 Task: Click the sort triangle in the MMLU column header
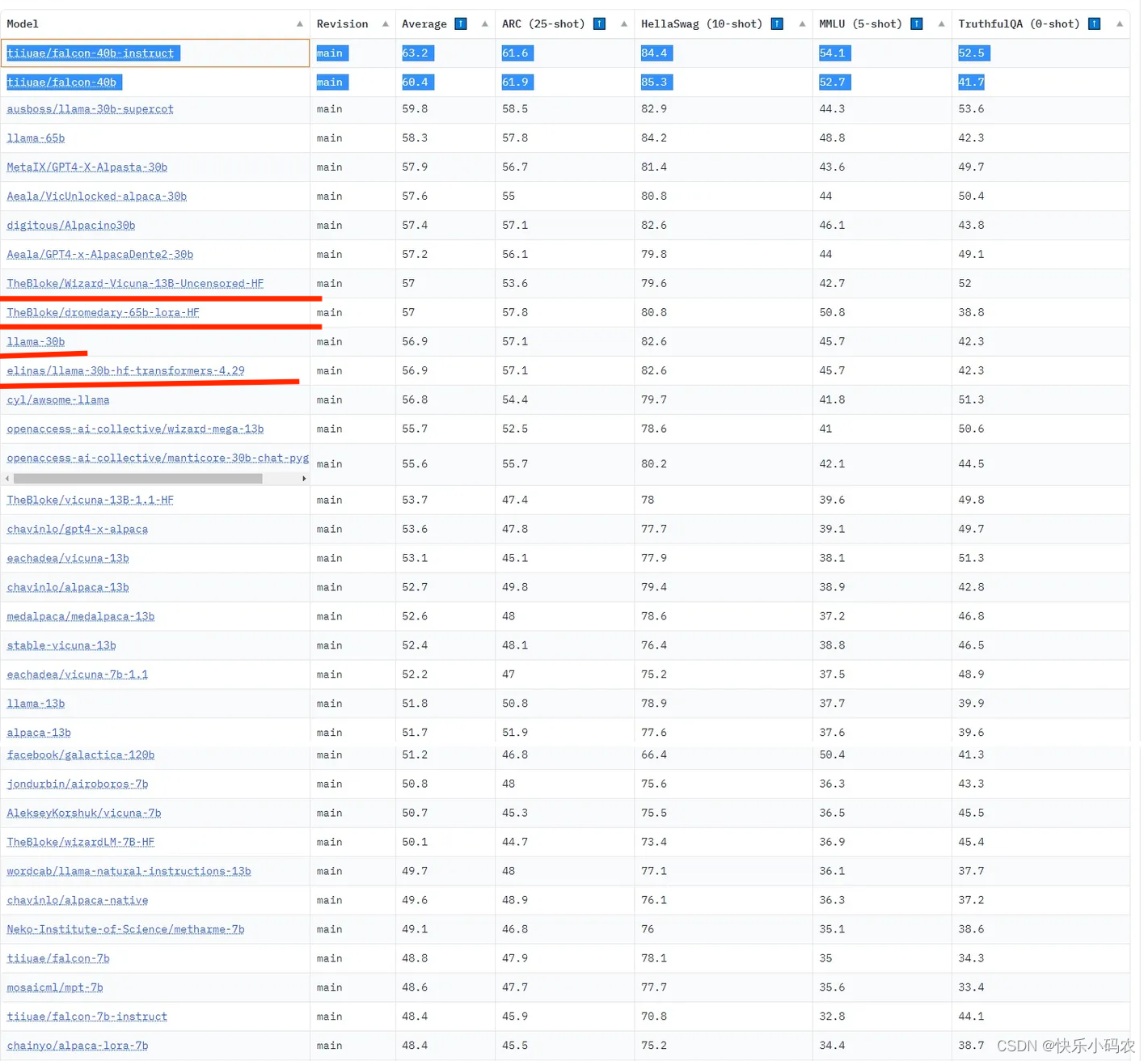(x=942, y=24)
